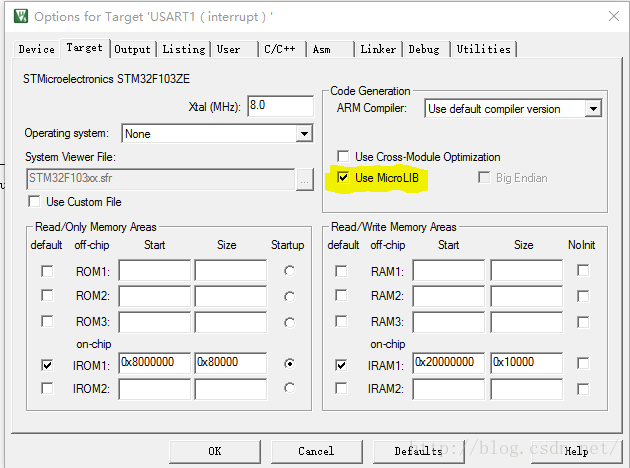This screenshot has height=468, width=630.
Task: Click the ROM1 Size field
Action: click(231, 270)
